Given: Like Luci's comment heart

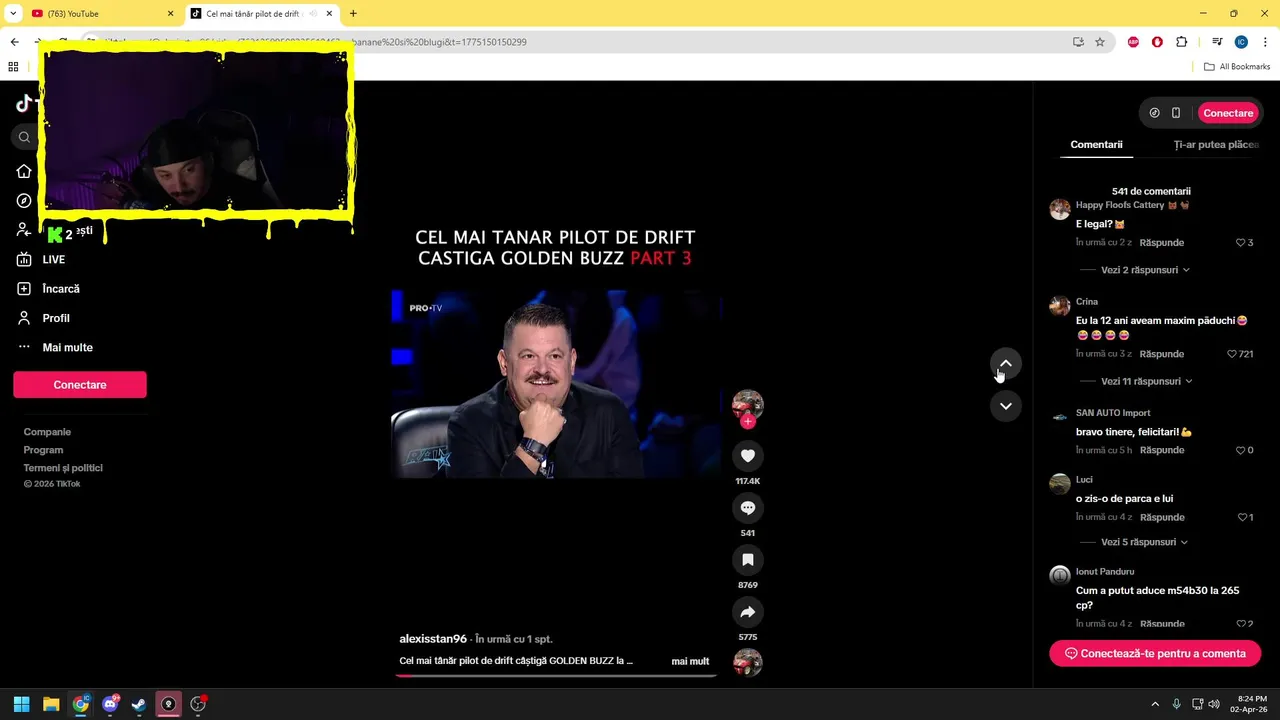Looking at the screenshot, I should pyautogui.click(x=1241, y=517).
